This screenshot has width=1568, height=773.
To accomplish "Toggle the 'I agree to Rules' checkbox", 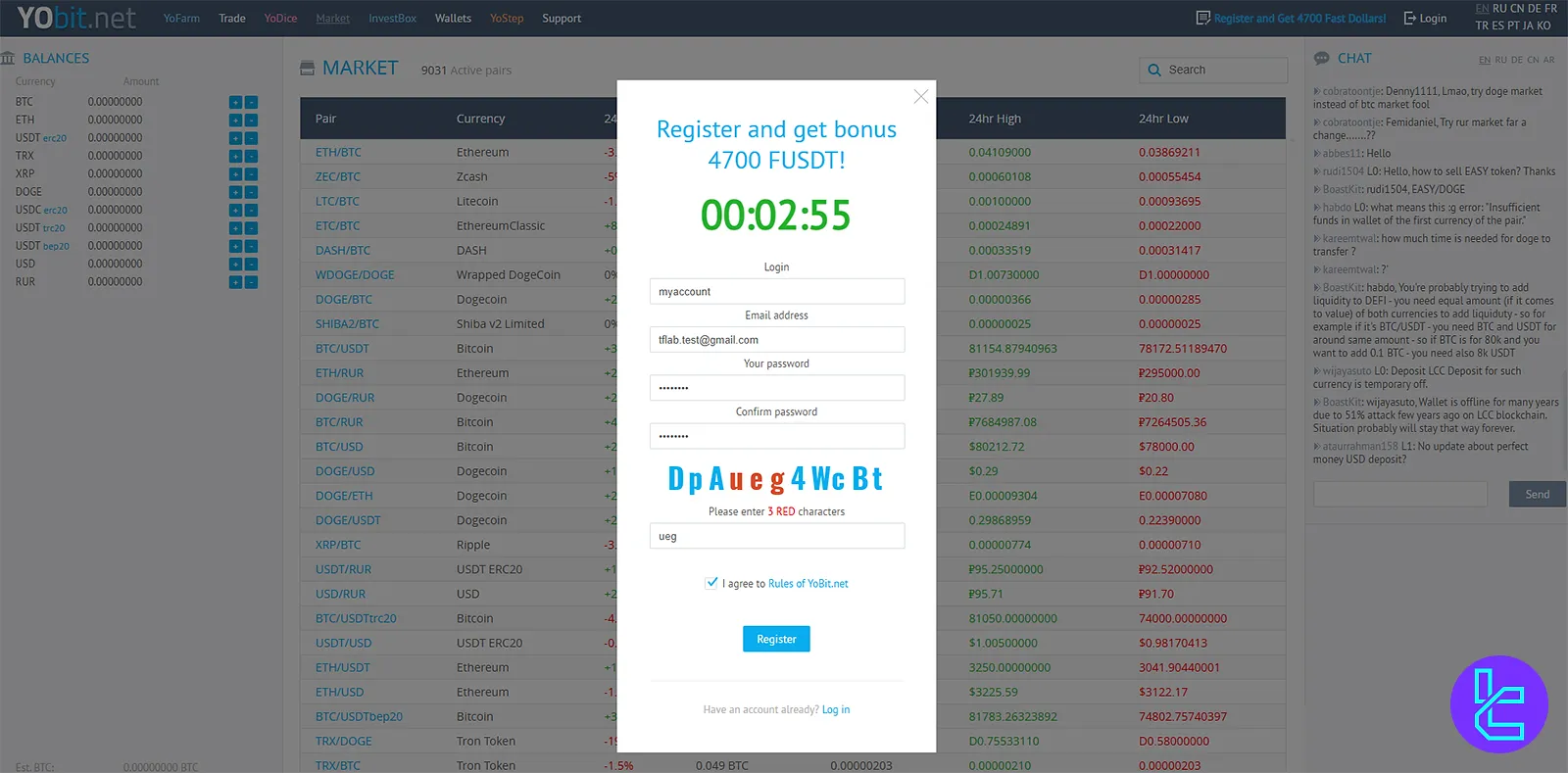I will 711,582.
